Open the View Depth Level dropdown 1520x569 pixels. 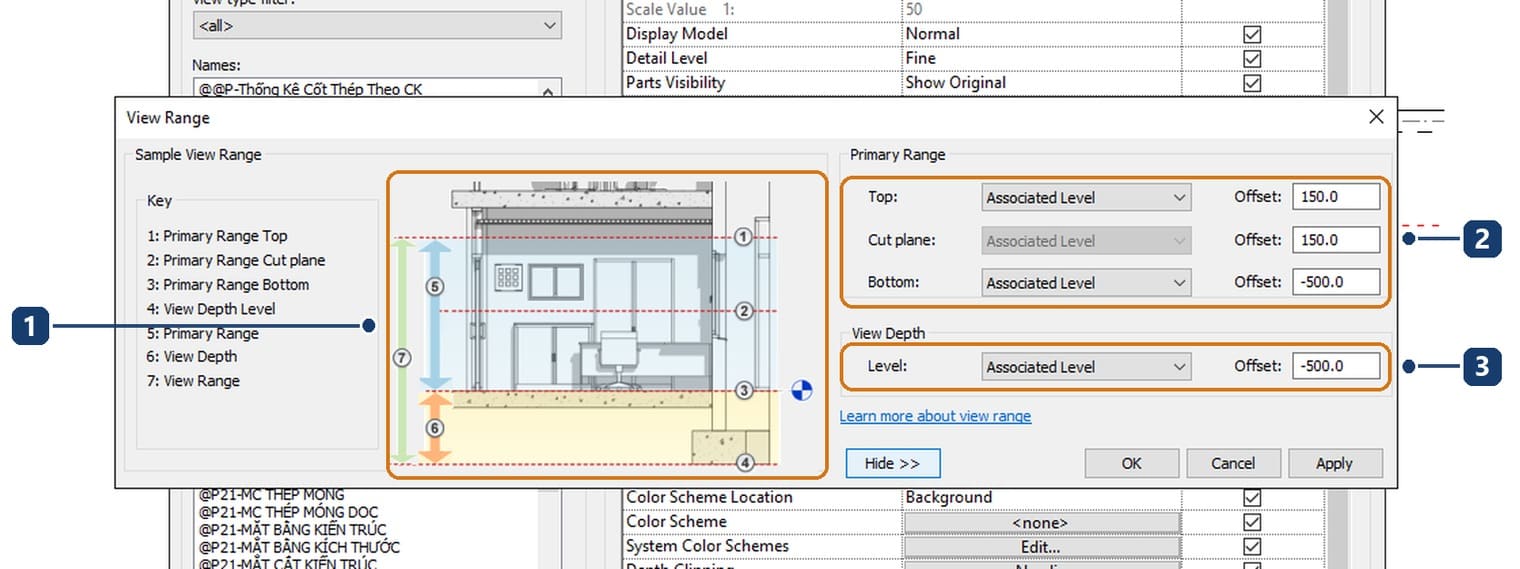pyautogui.click(x=1086, y=367)
